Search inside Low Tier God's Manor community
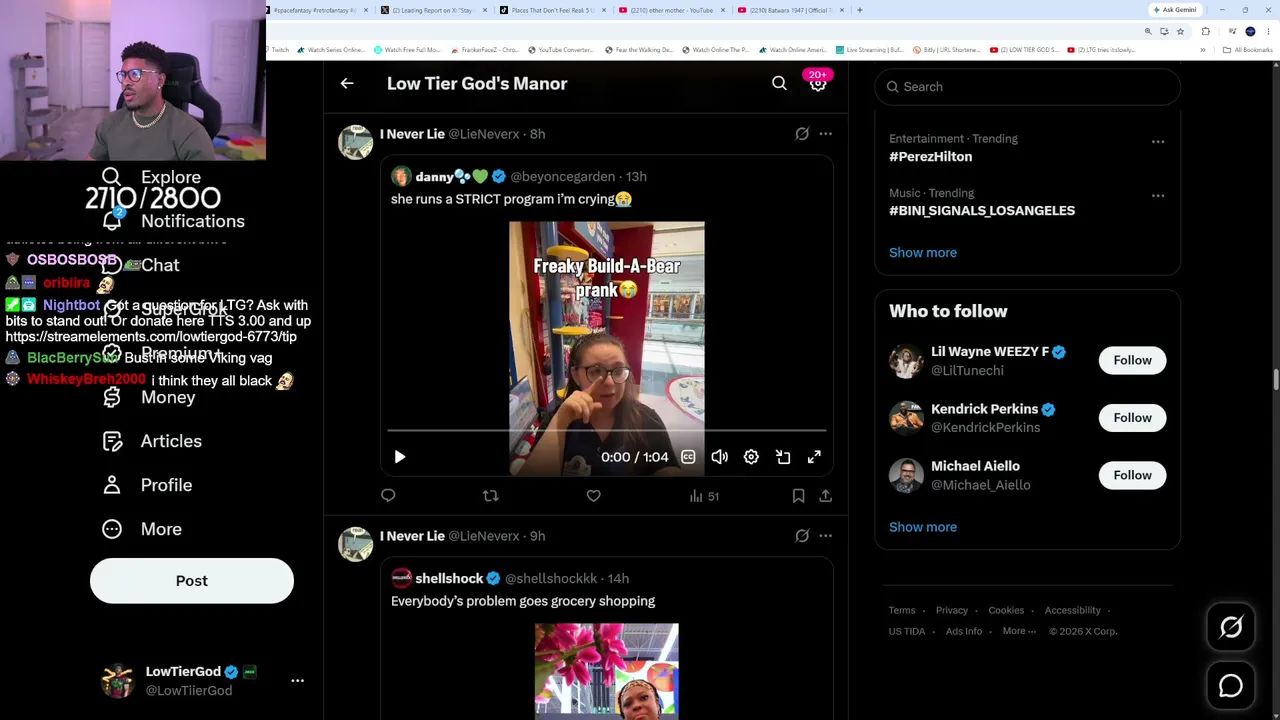Image resolution: width=1280 pixels, height=720 pixels. coord(779,84)
